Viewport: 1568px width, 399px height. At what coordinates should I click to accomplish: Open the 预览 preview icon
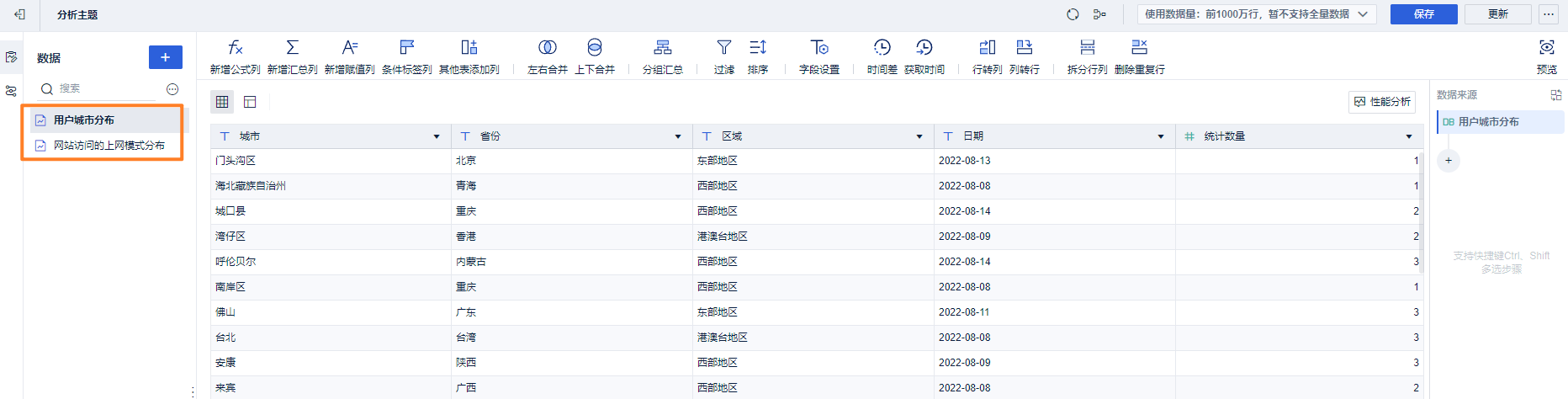click(1547, 48)
